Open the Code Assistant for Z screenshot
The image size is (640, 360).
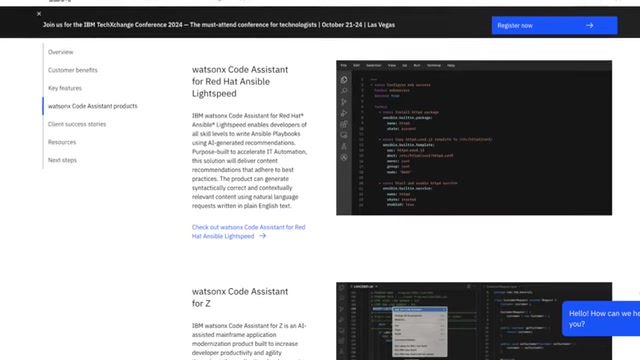tap(474, 321)
